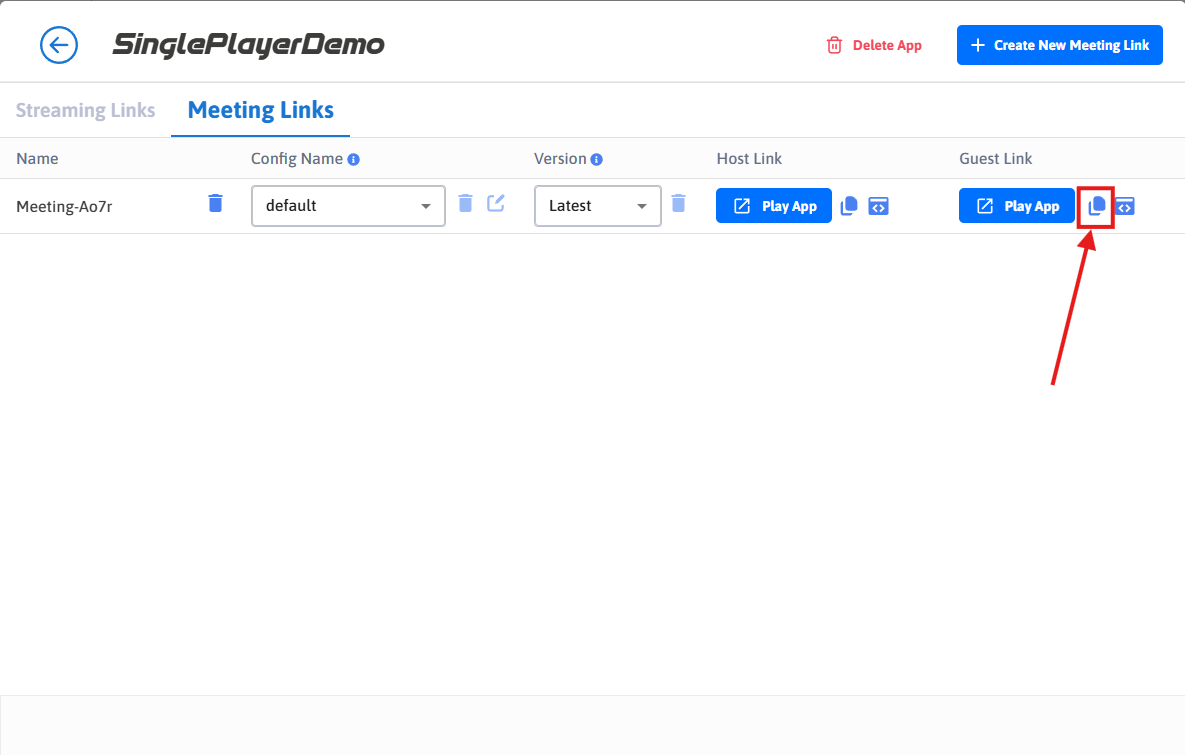
Task: Open the default config name dropdown
Action: point(348,206)
